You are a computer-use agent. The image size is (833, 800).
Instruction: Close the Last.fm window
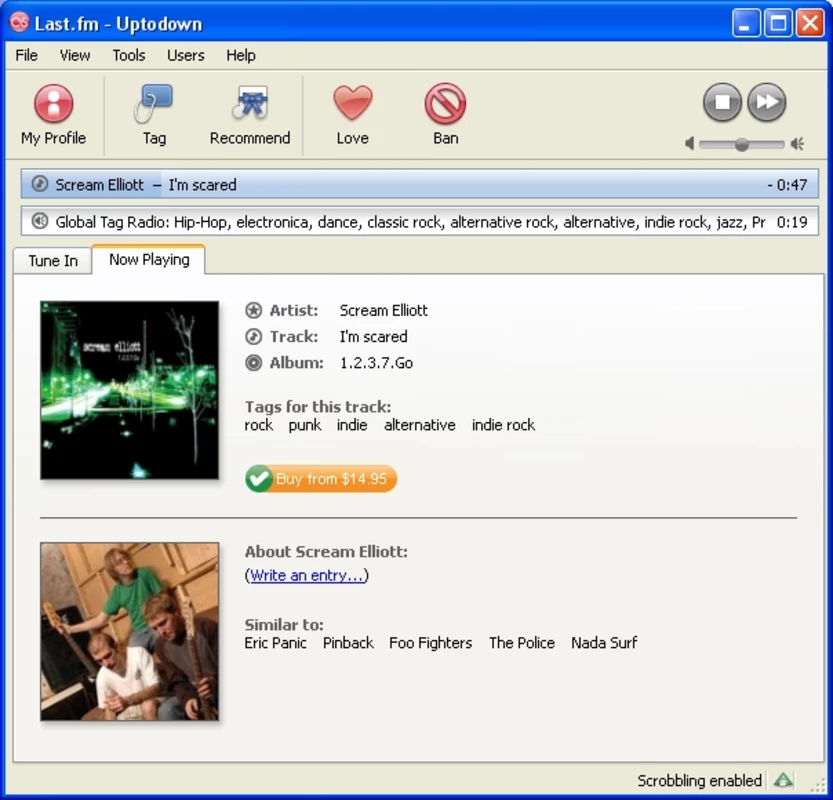click(x=810, y=23)
